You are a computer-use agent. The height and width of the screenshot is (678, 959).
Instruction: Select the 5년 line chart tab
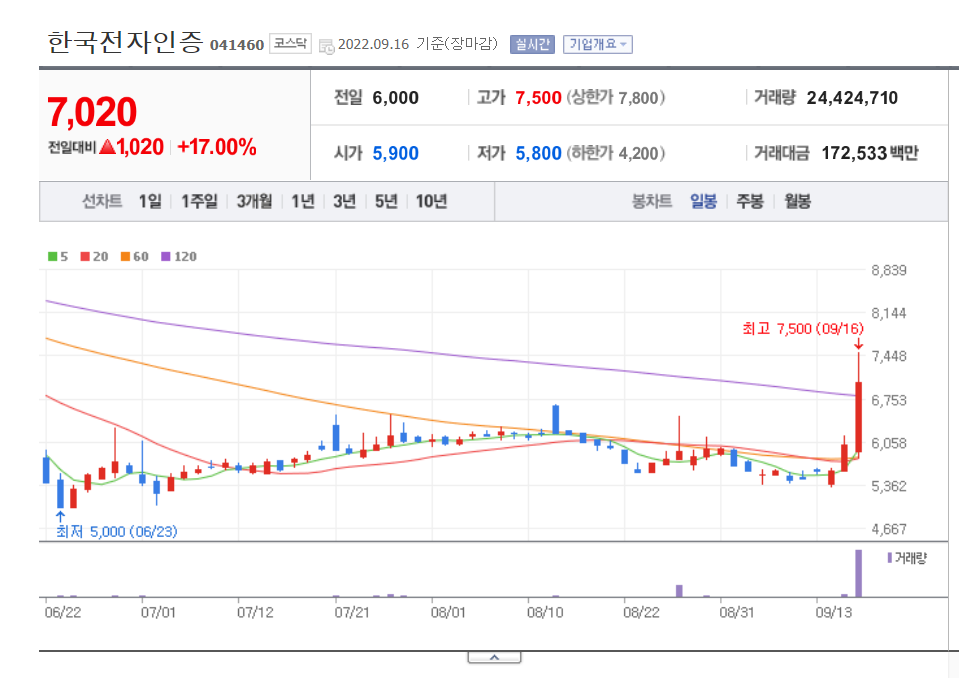click(386, 201)
